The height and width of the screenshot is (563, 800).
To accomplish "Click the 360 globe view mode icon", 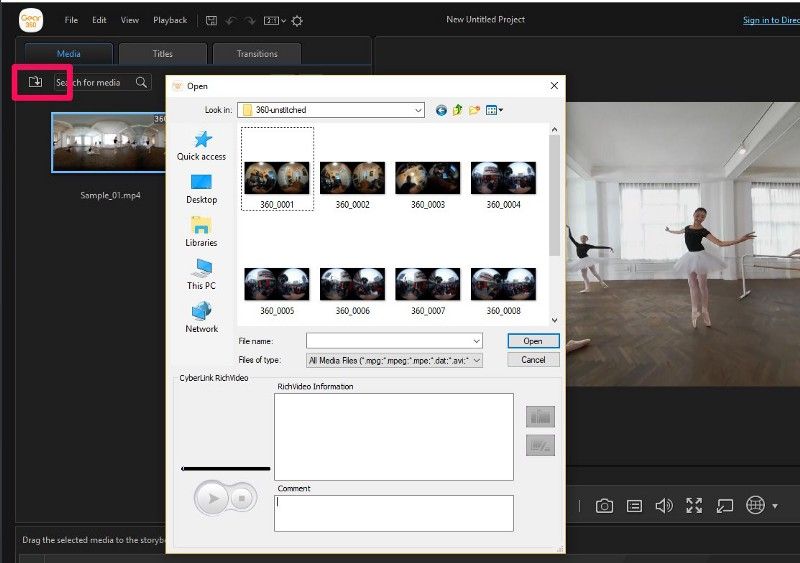I will (755, 505).
